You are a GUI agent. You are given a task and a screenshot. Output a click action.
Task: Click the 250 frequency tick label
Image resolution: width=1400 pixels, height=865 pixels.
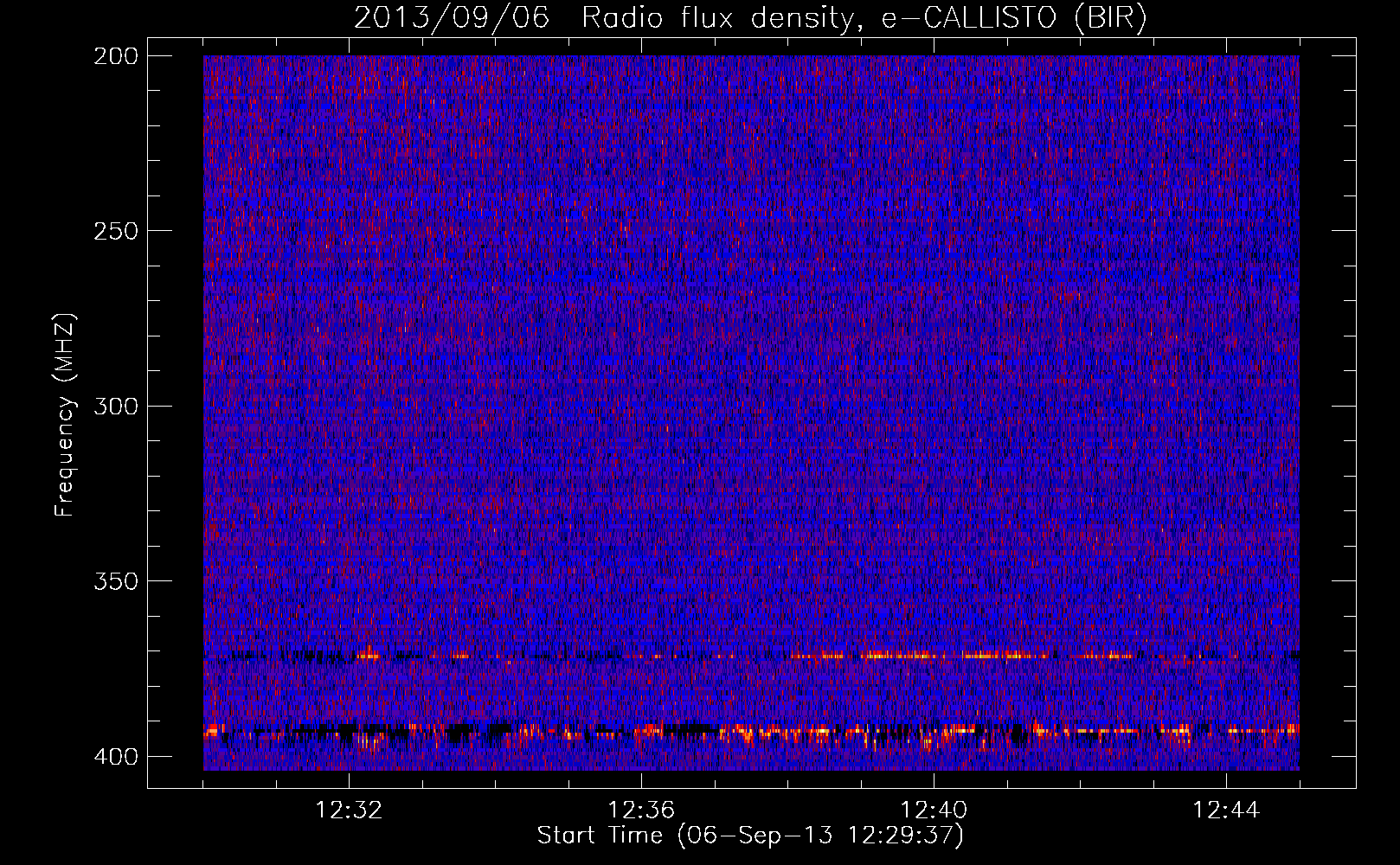(x=115, y=231)
